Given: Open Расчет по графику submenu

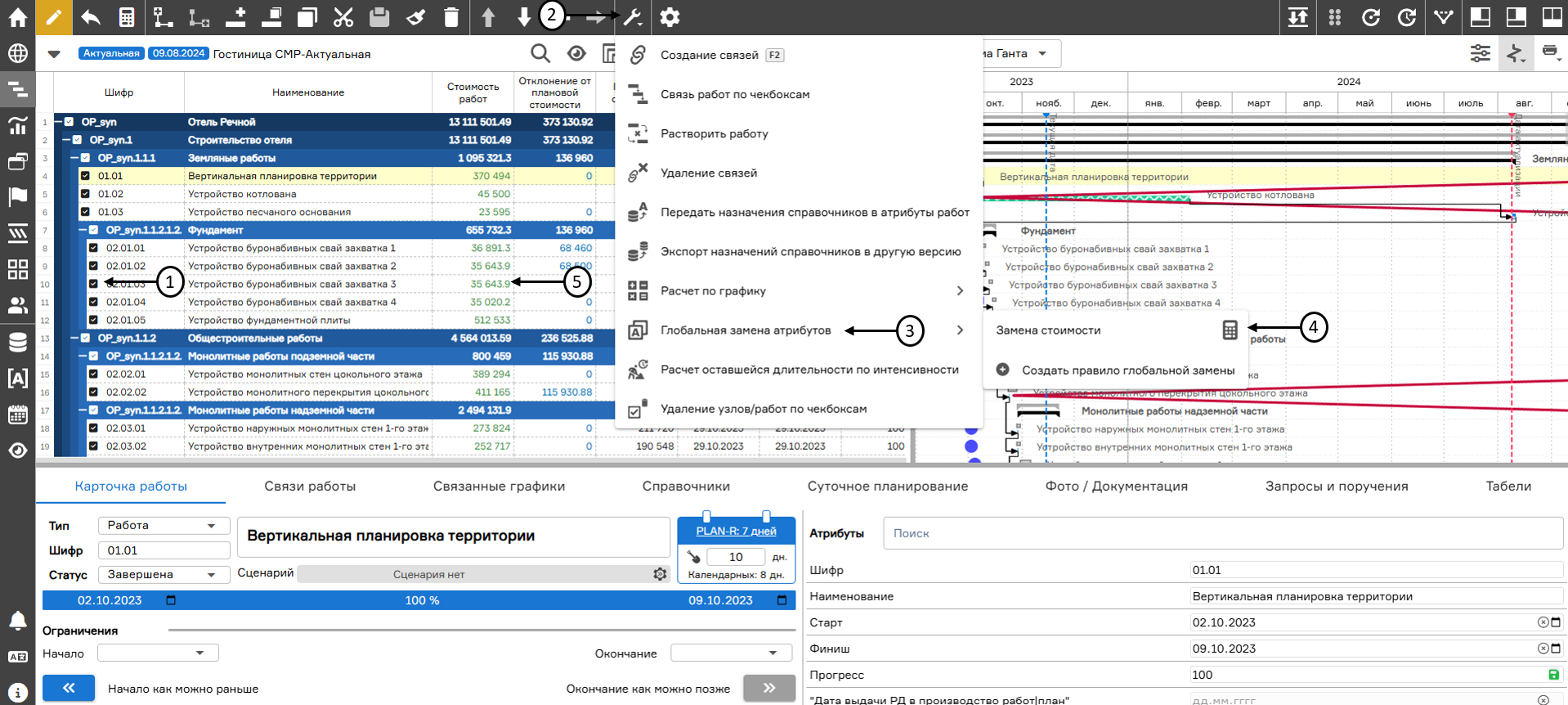Looking at the screenshot, I should [799, 290].
